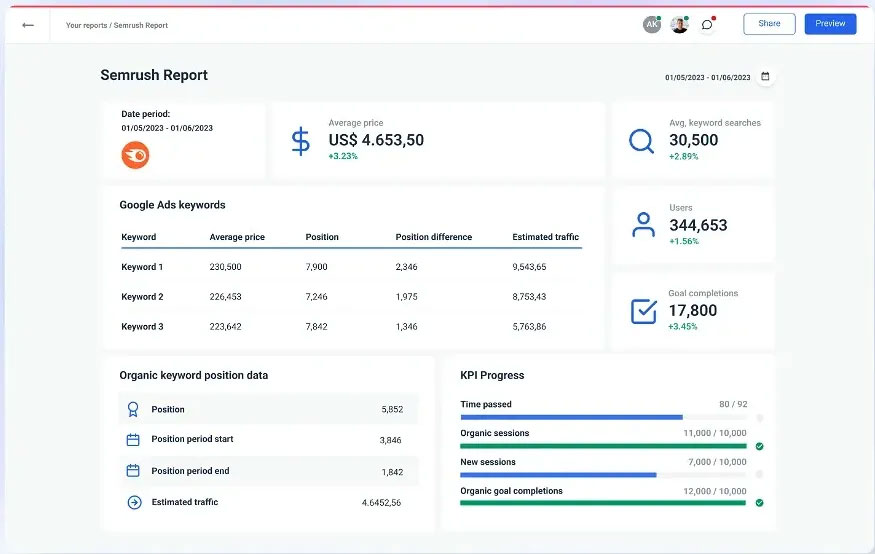Click the 230,500 average price cell

225,267
